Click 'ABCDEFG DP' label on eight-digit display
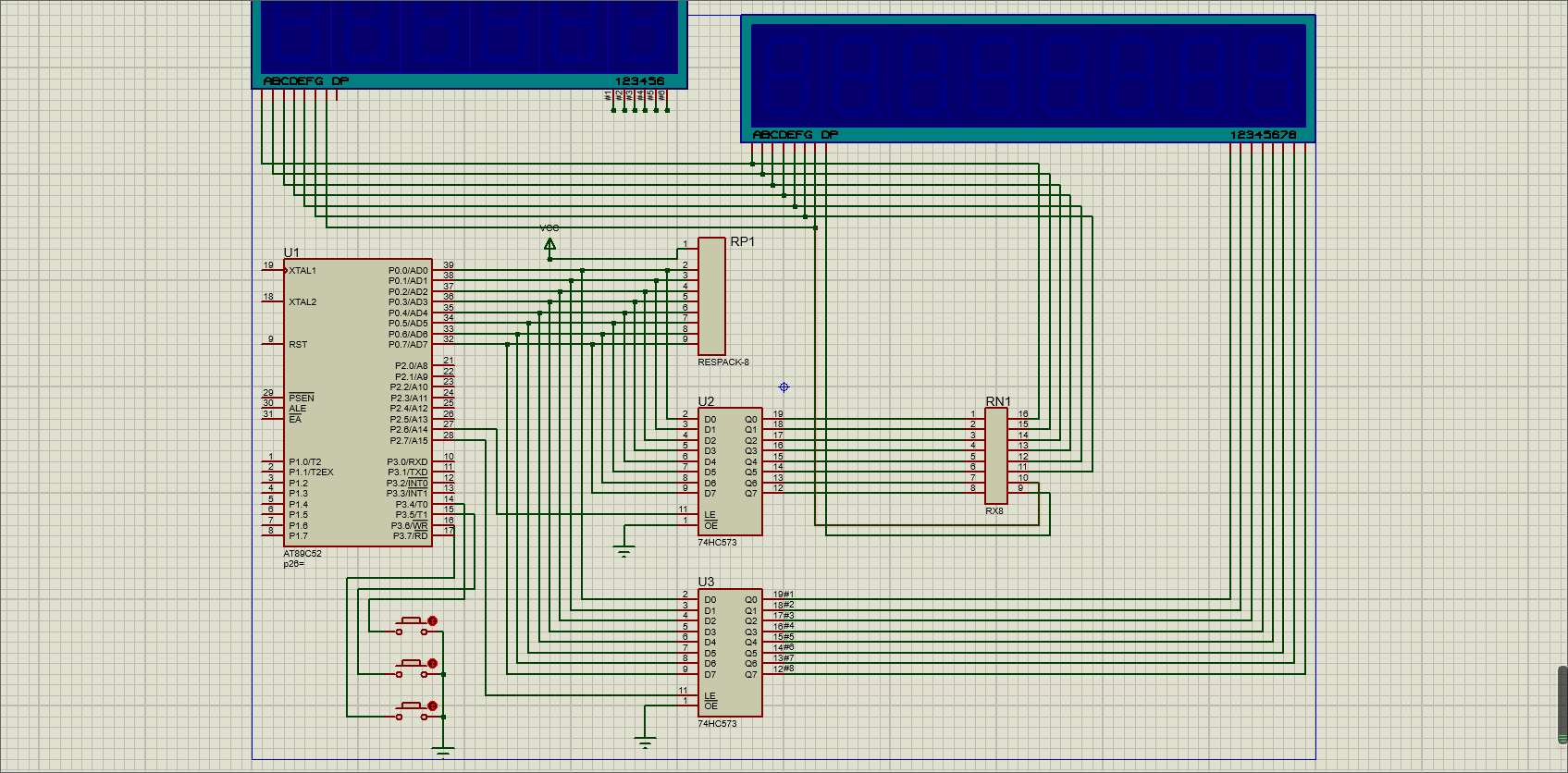This screenshot has width=1568, height=773. tap(796, 135)
